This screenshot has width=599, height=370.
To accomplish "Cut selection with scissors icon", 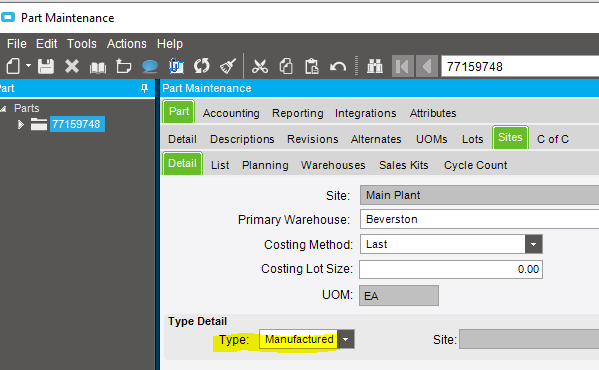I will click(260, 66).
